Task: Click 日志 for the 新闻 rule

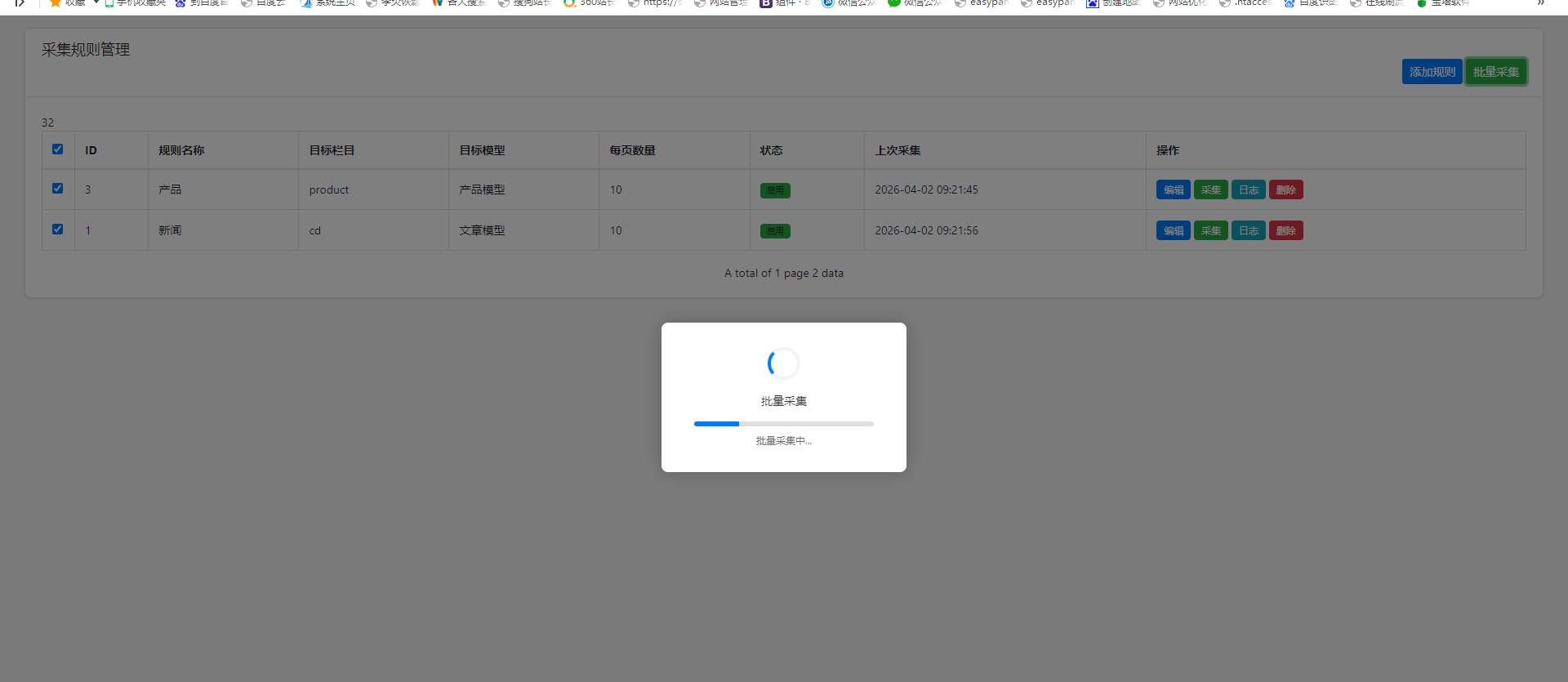Action: tap(1248, 231)
